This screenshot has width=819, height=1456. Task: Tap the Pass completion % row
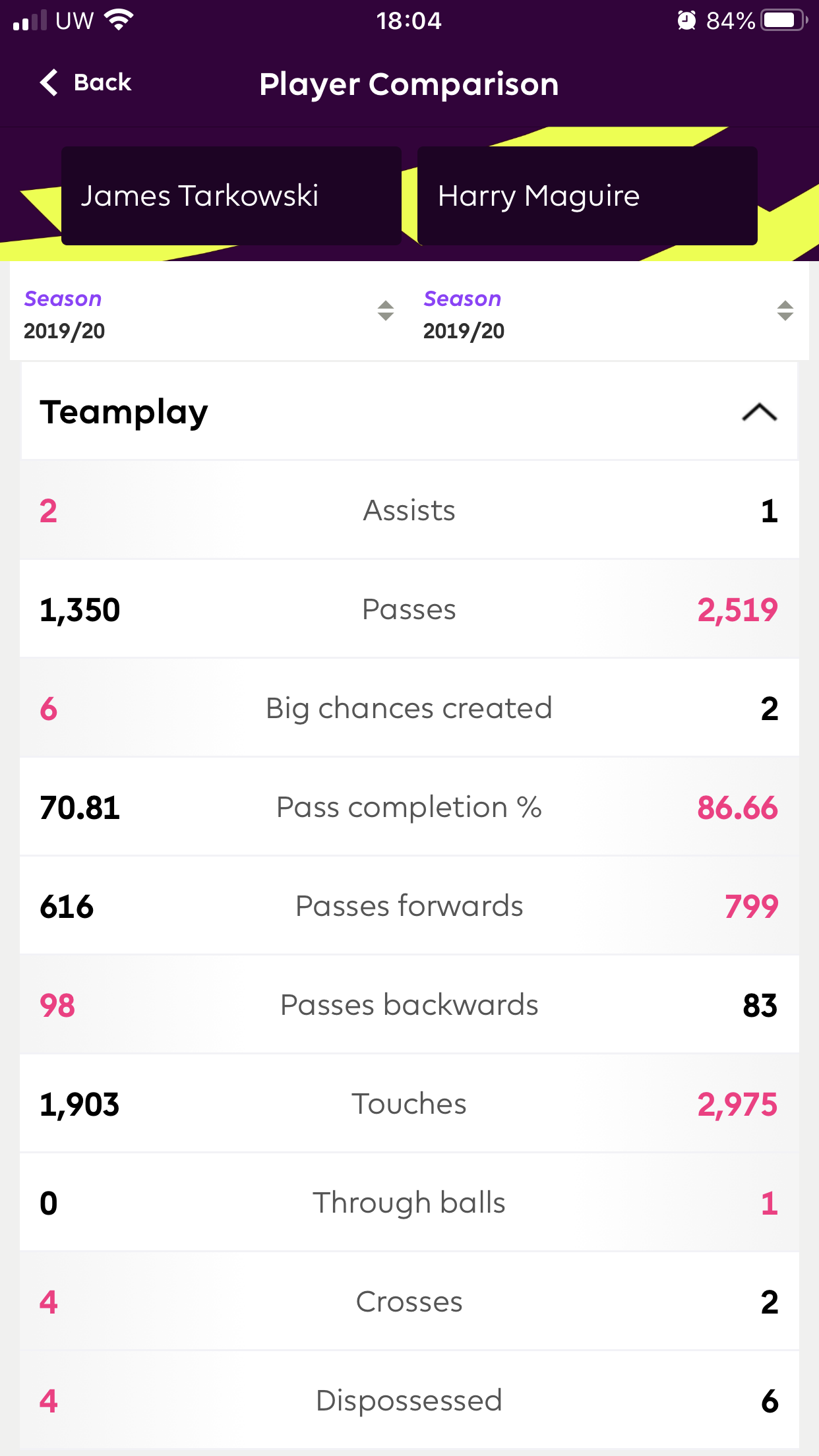tap(409, 807)
